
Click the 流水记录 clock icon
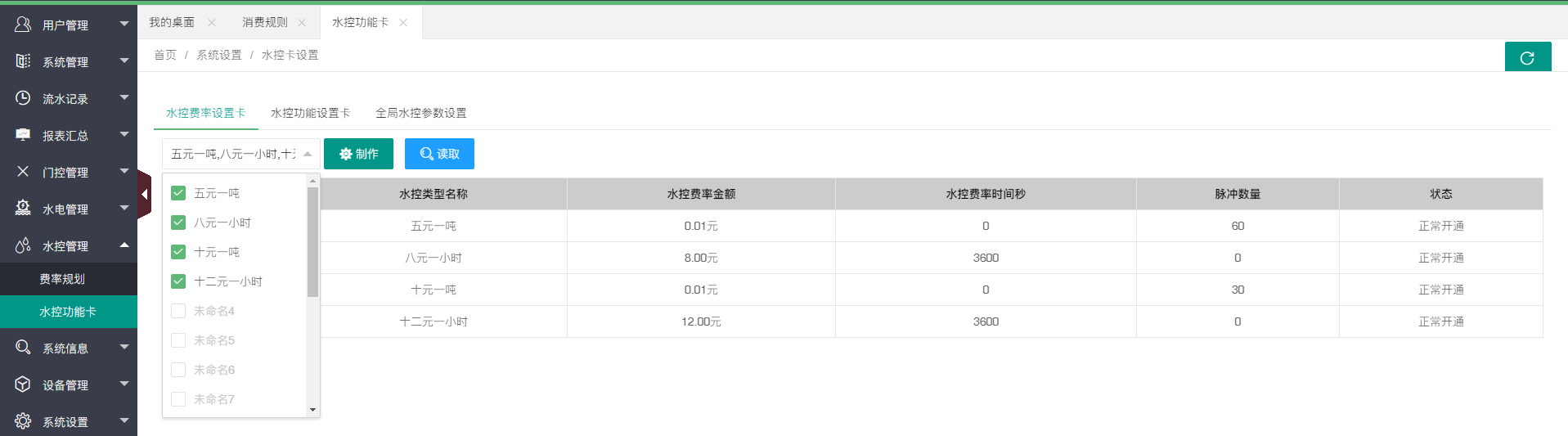pyautogui.click(x=23, y=98)
